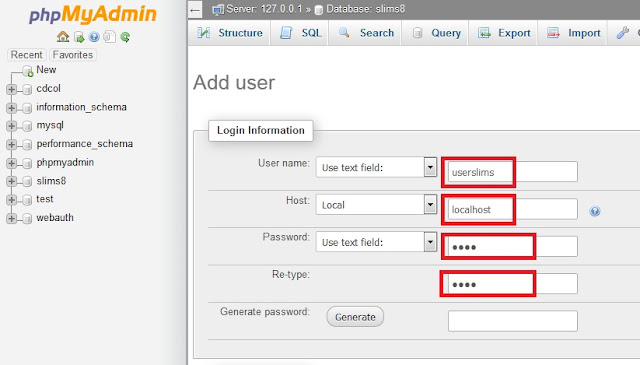Click the copy documents icon in sidebar
Screen dimensions: 640x365
[x=109, y=37]
